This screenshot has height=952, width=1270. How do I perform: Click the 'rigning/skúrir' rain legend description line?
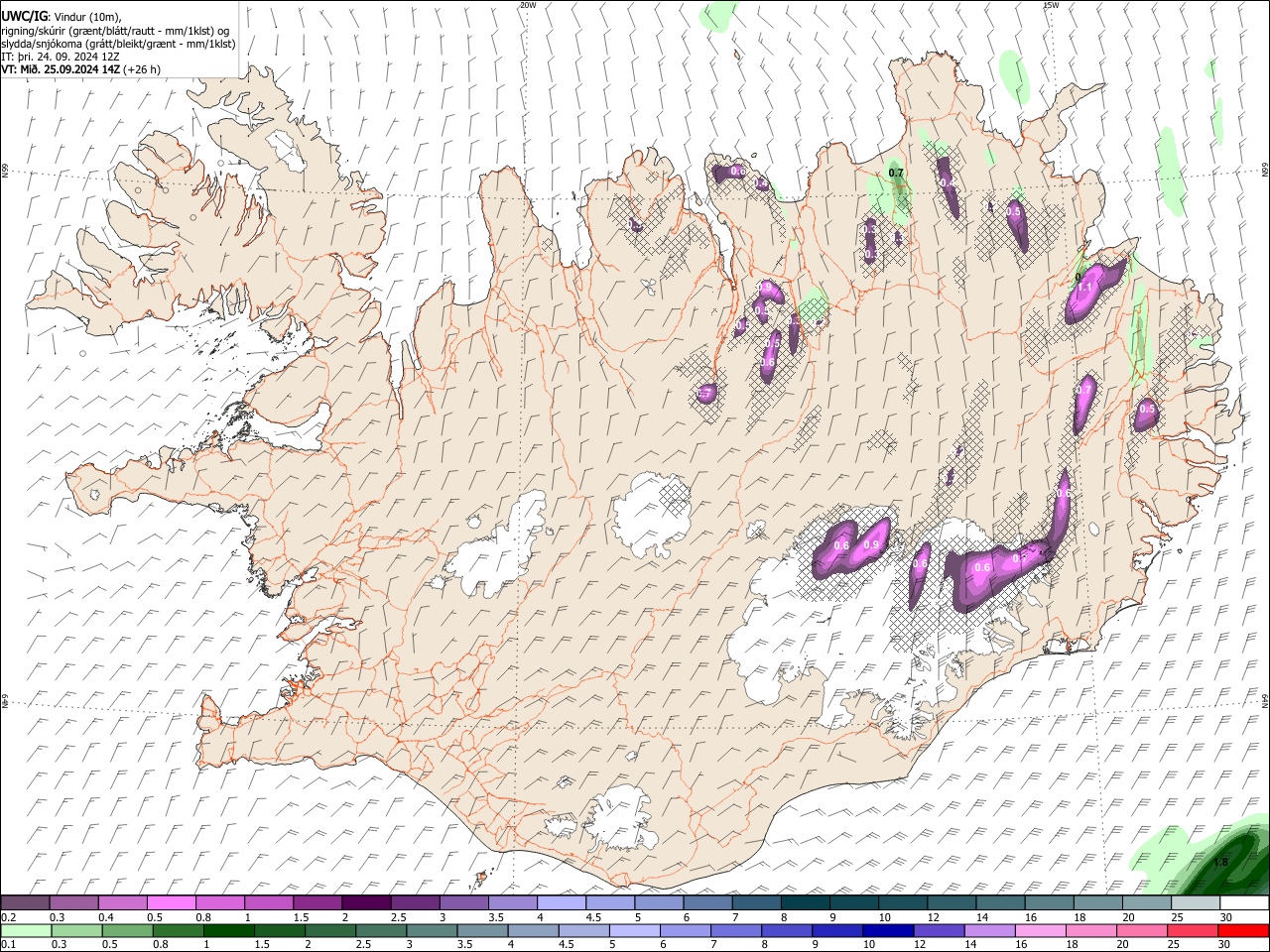tap(115, 31)
